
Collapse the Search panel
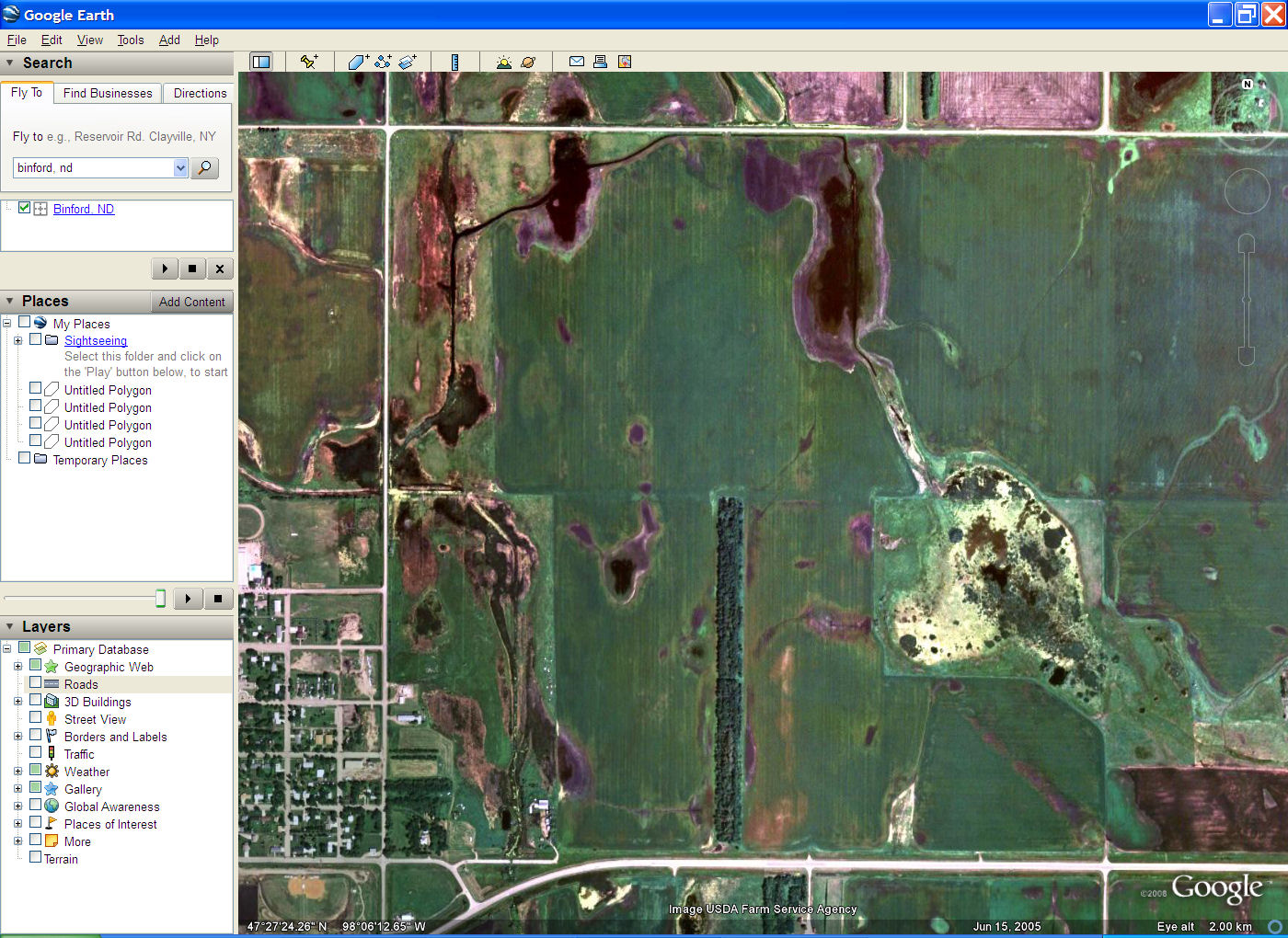[10, 63]
